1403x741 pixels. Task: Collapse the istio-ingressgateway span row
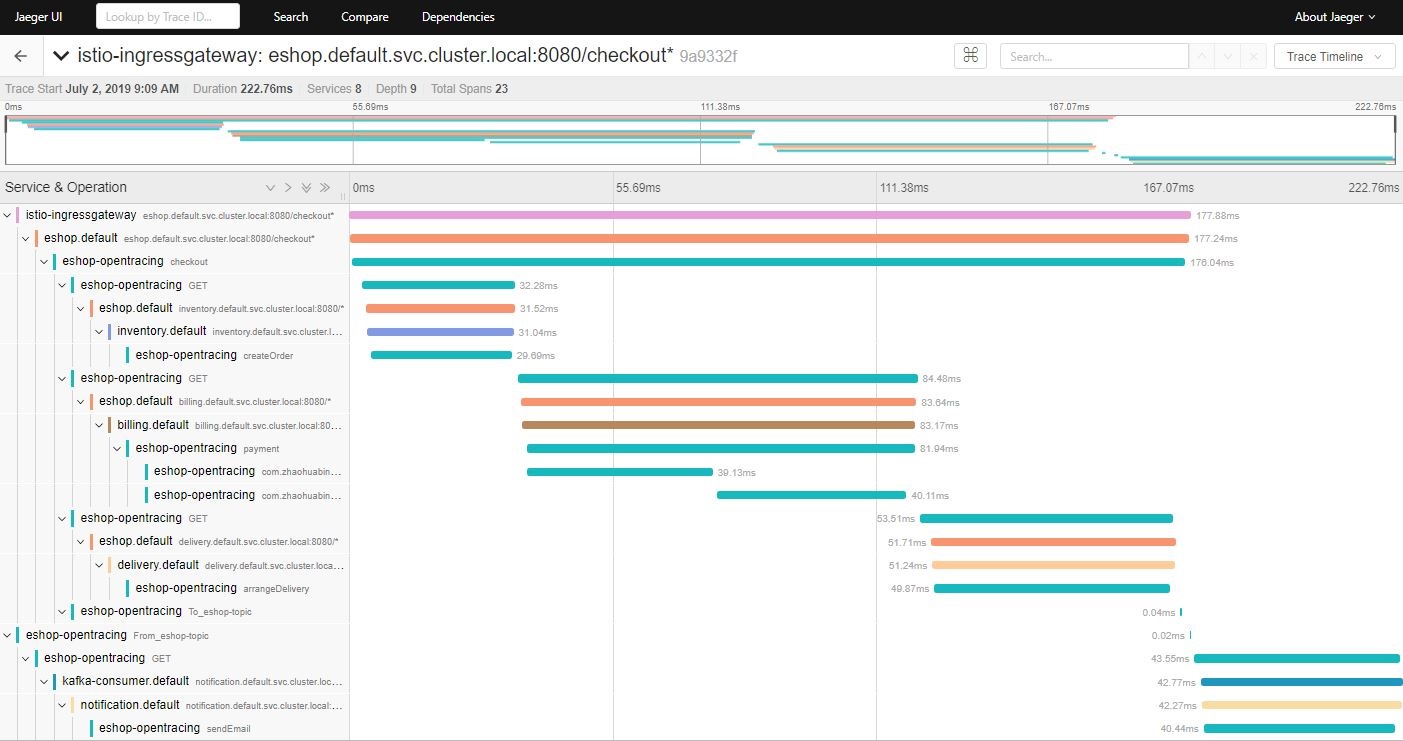[x=8, y=215]
